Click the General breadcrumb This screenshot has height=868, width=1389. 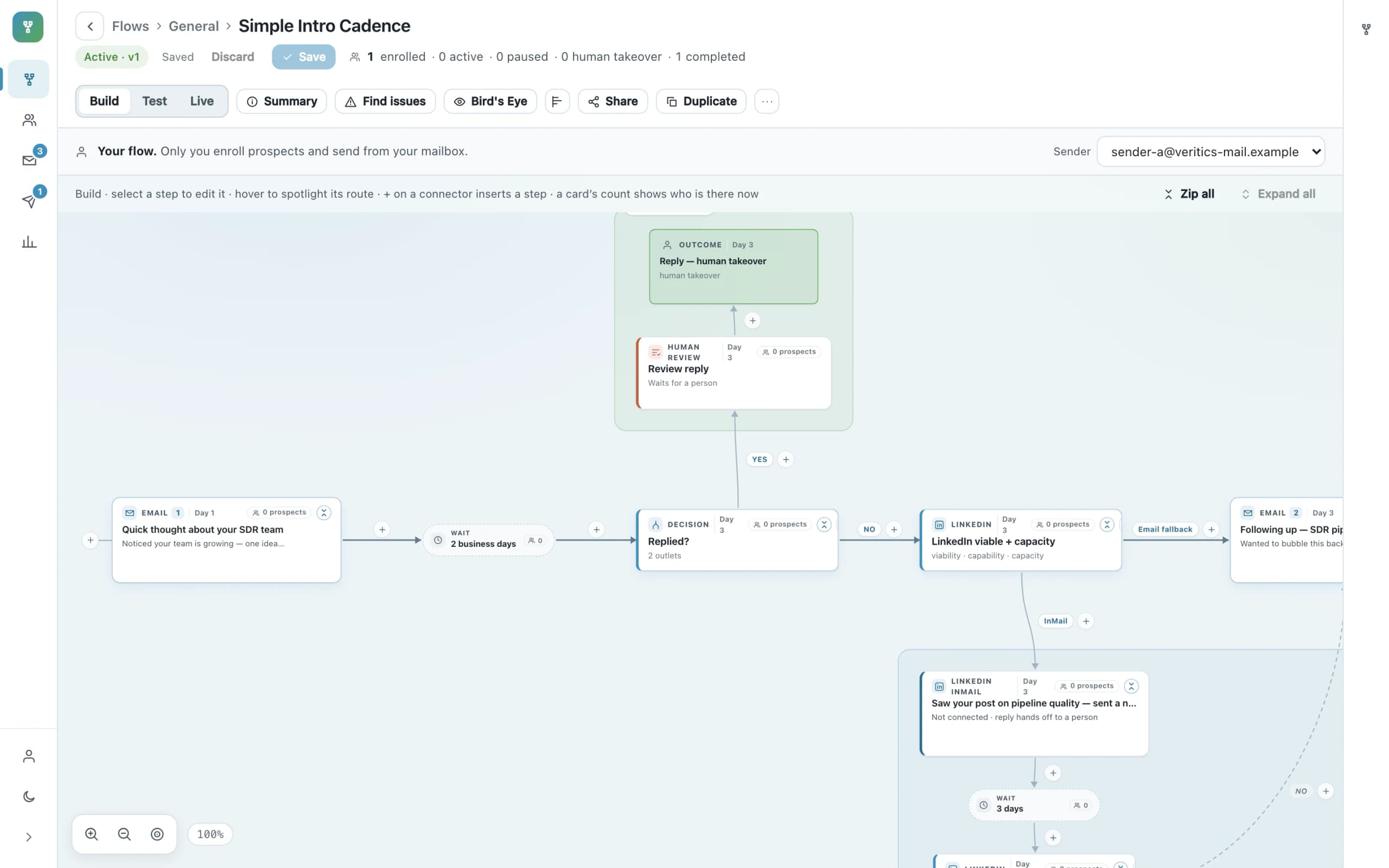coord(193,26)
